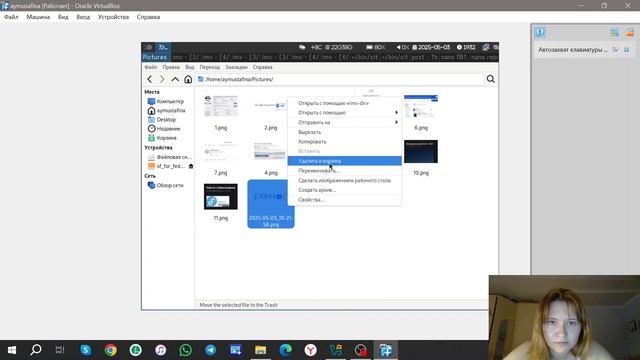Click the battery 80% indicator in VM bar
Viewport: 640px width, 360px height.
click(x=376, y=47)
